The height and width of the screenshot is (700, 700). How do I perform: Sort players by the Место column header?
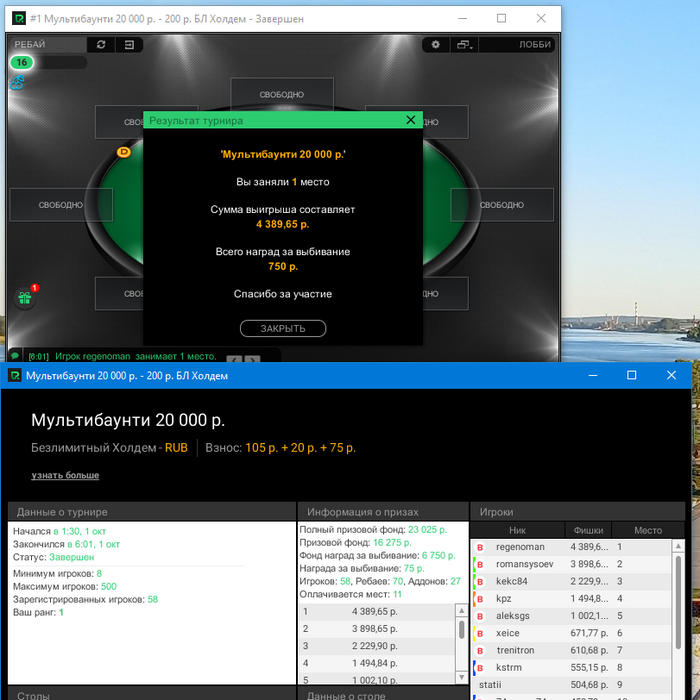[648, 530]
